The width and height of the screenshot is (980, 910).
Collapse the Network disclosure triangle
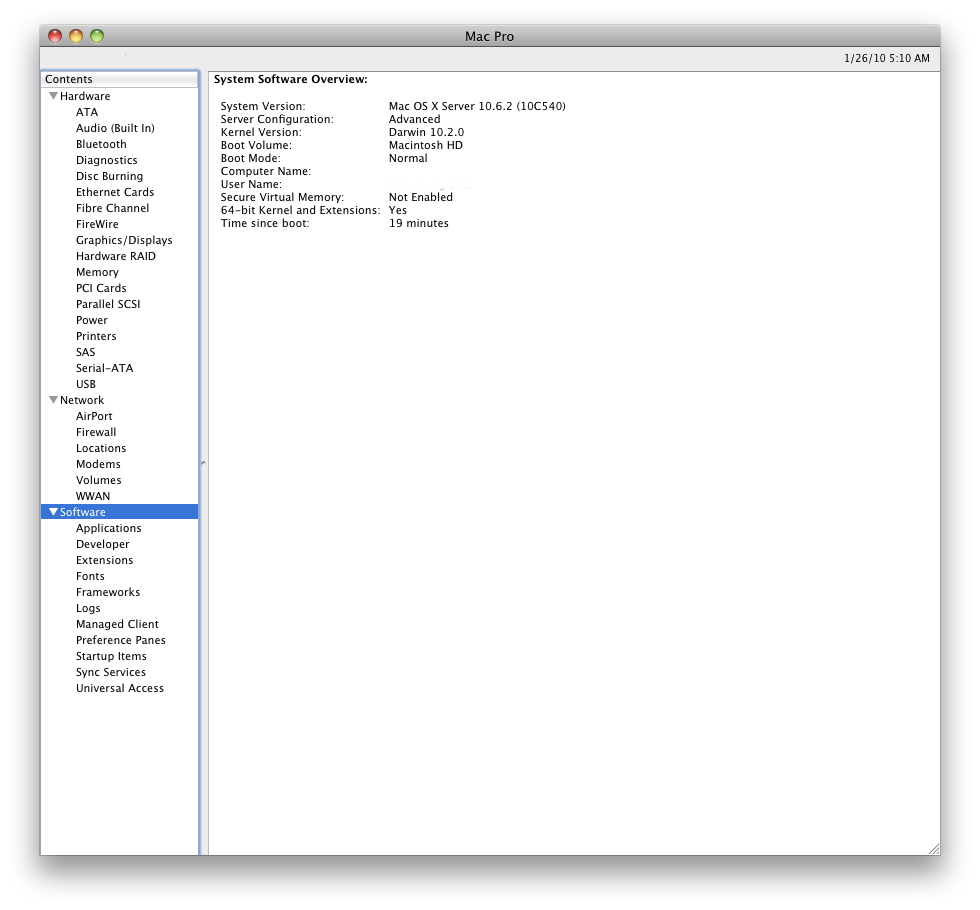[x=53, y=399]
